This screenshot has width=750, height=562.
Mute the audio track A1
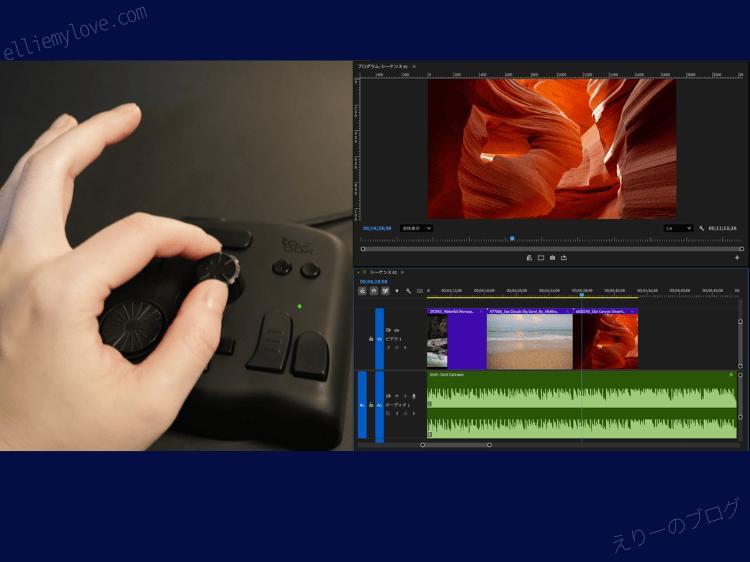click(x=395, y=396)
